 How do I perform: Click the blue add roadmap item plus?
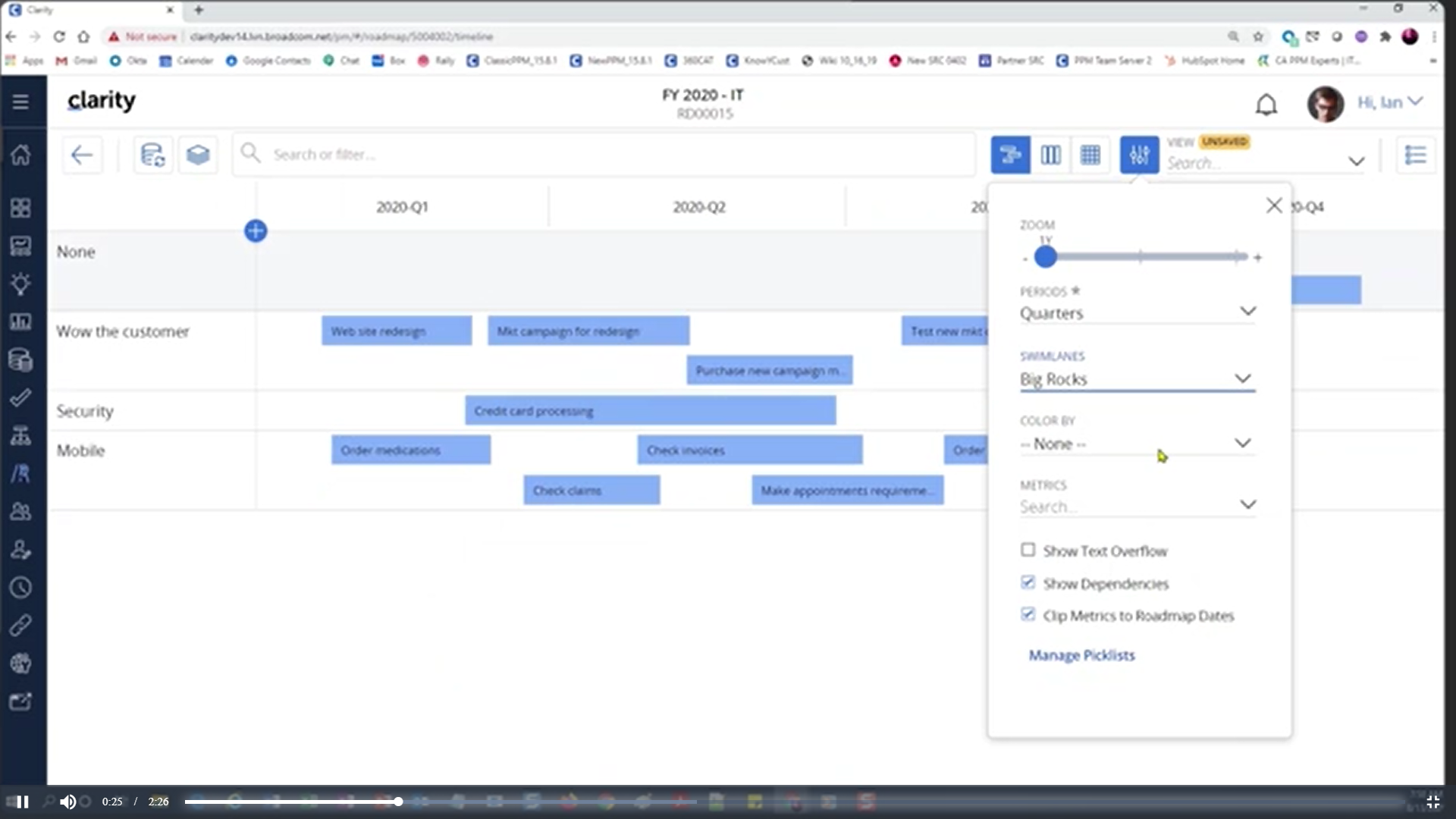click(x=256, y=231)
